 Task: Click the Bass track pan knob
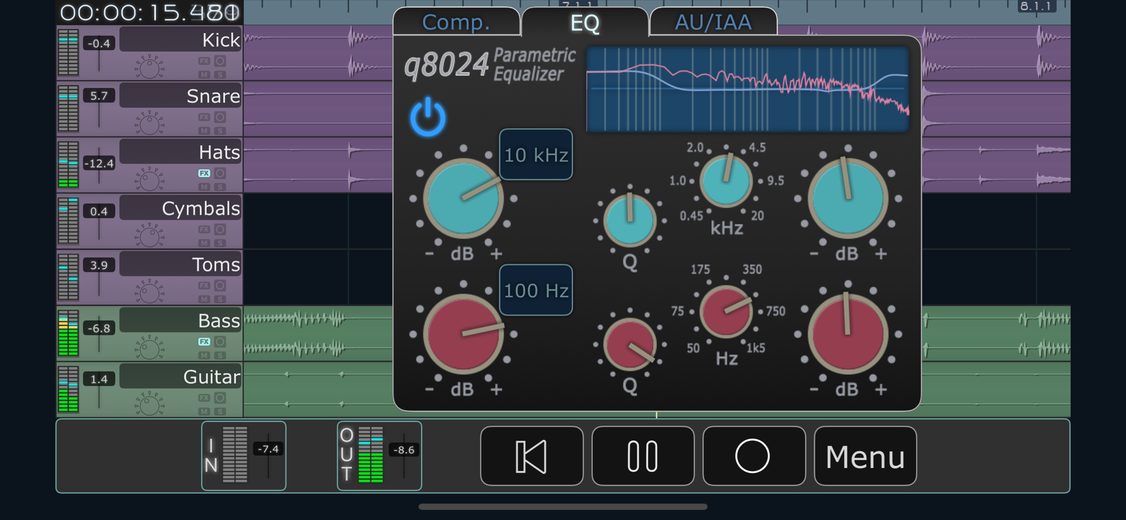[x=149, y=348]
